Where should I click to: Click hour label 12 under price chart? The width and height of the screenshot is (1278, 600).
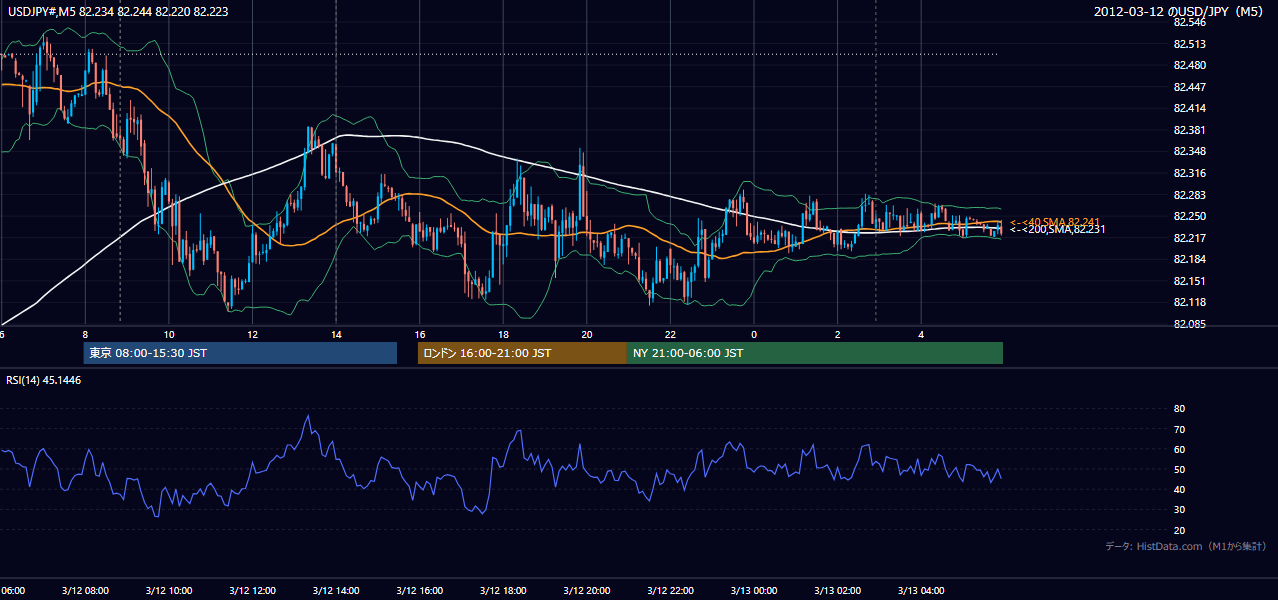[253, 335]
